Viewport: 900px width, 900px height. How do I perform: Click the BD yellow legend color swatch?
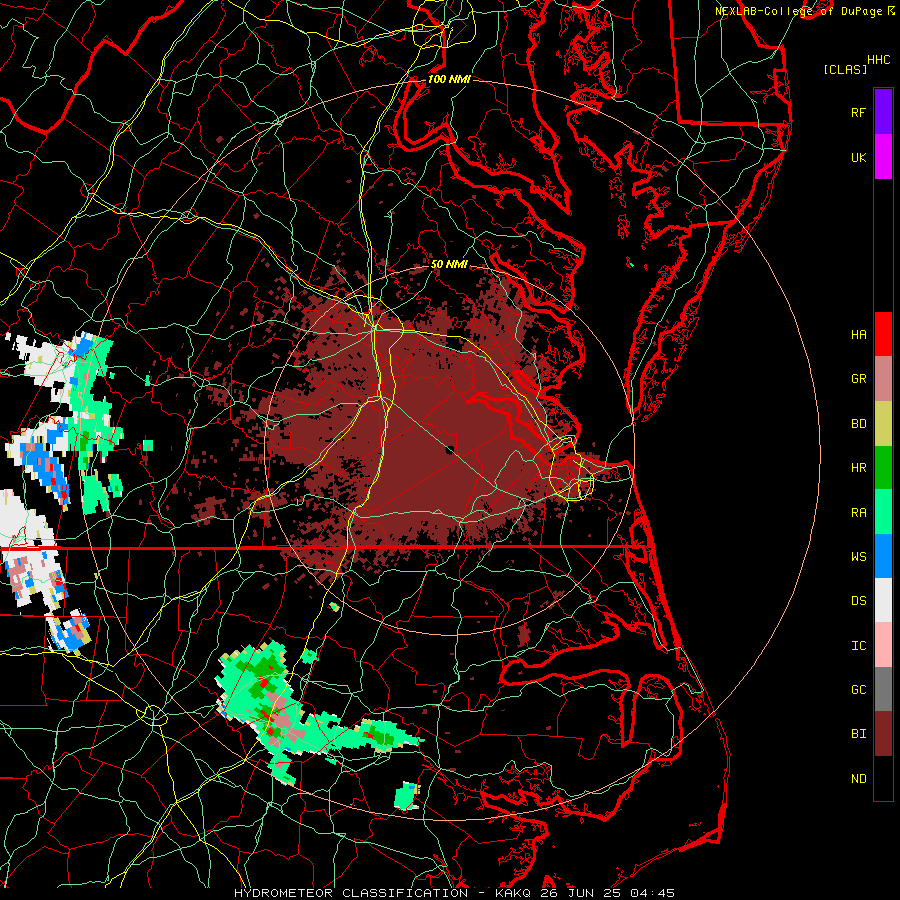pyautogui.click(x=883, y=424)
